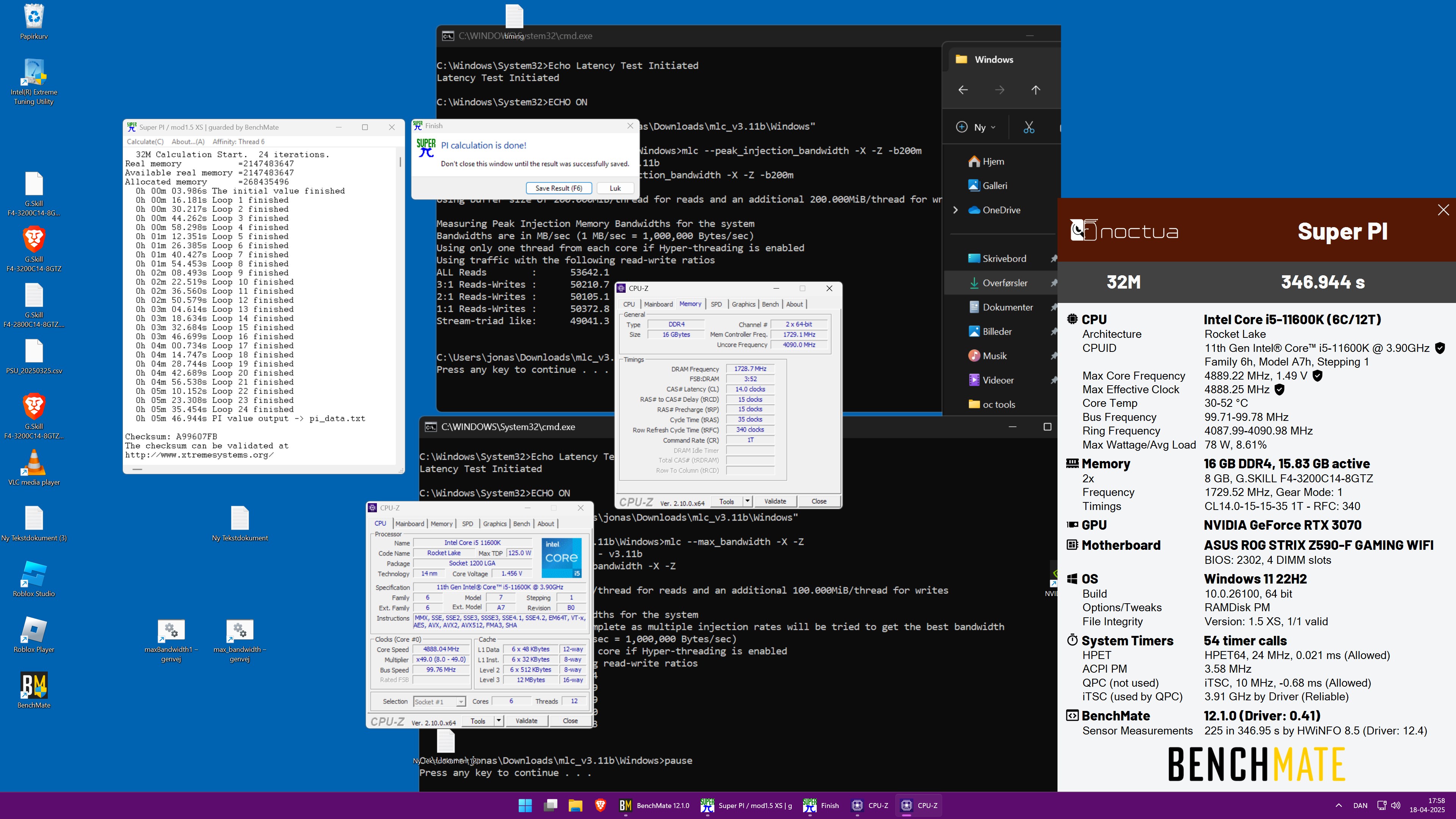The height and width of the screenshot is (819, 1456).
Task: Click the DRAM Frequency 1728.7 MHz value
Action: [750, 369]
